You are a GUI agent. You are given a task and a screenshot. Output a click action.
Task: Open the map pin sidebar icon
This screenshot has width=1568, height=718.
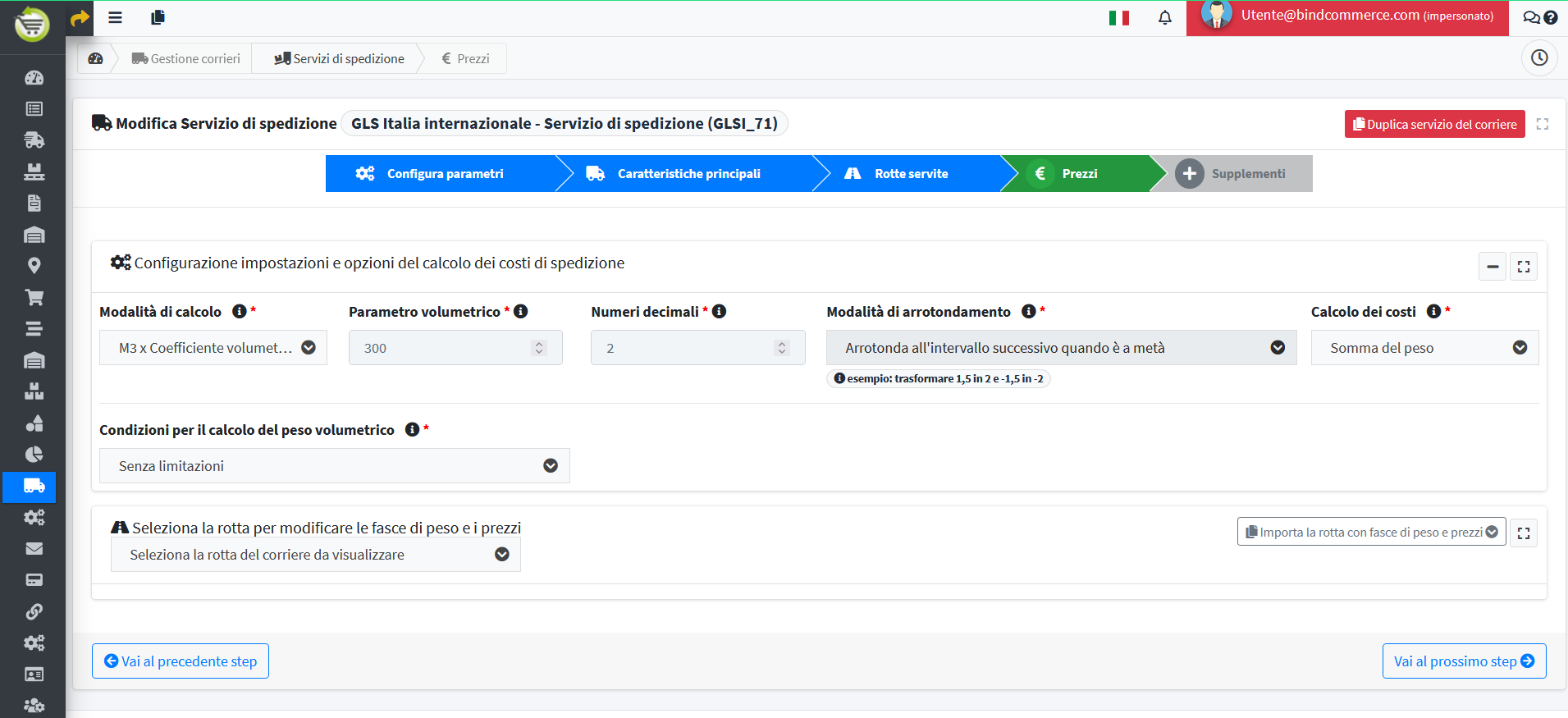coord(34,266)
